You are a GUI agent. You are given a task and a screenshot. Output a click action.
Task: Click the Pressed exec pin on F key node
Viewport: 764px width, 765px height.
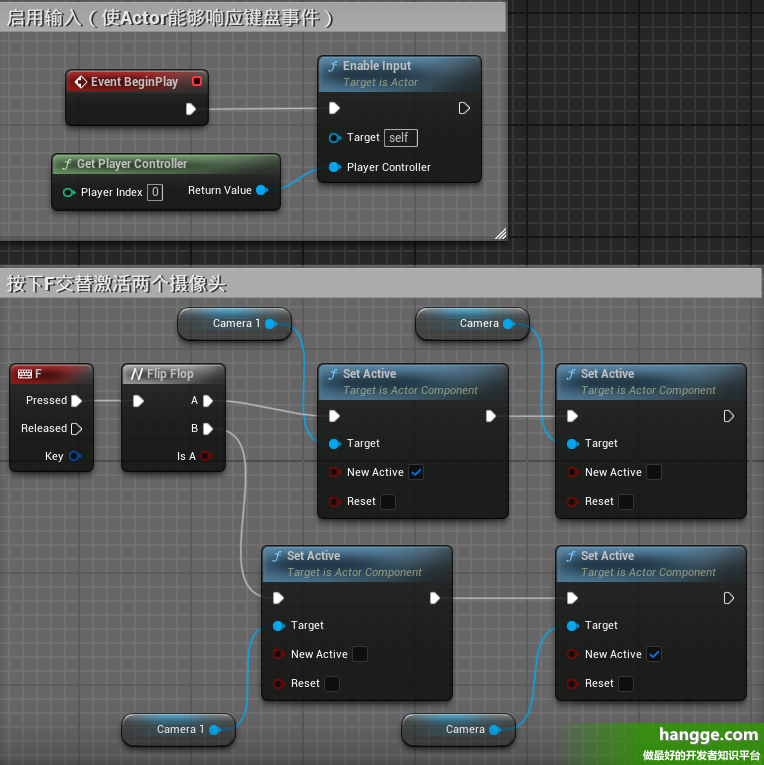77,401
